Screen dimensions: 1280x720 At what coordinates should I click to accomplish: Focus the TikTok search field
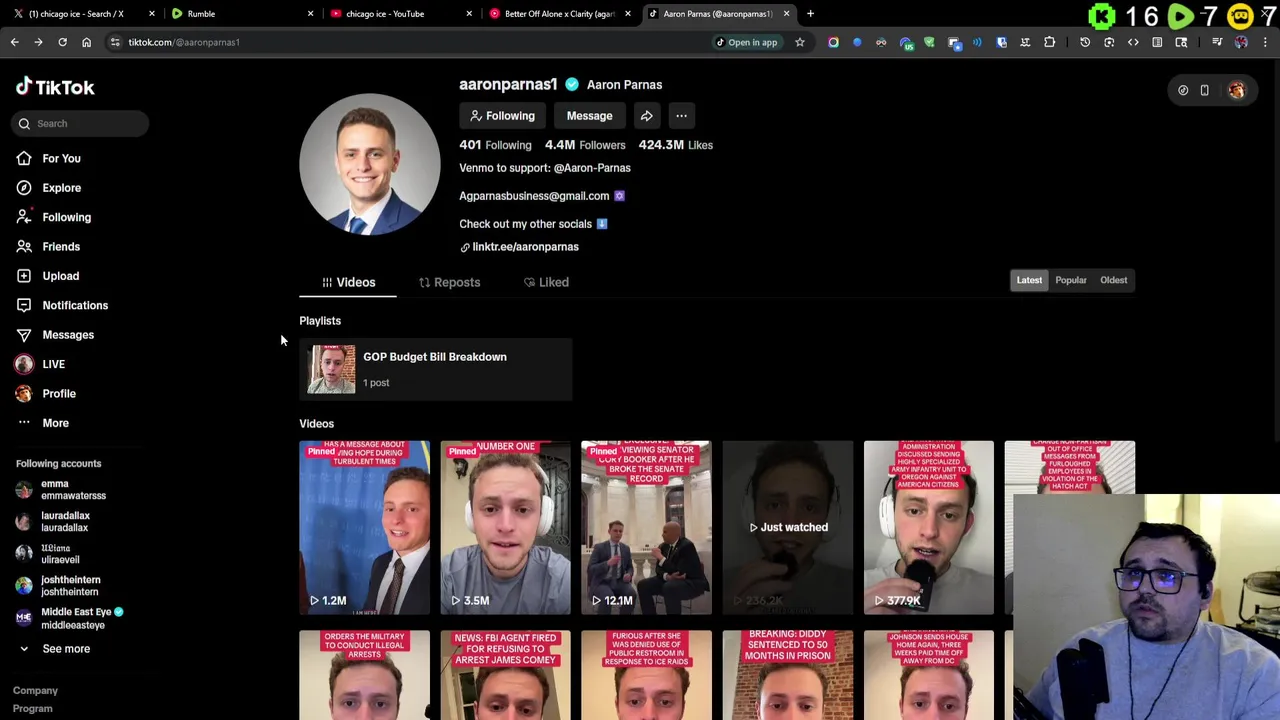[81, 123]
